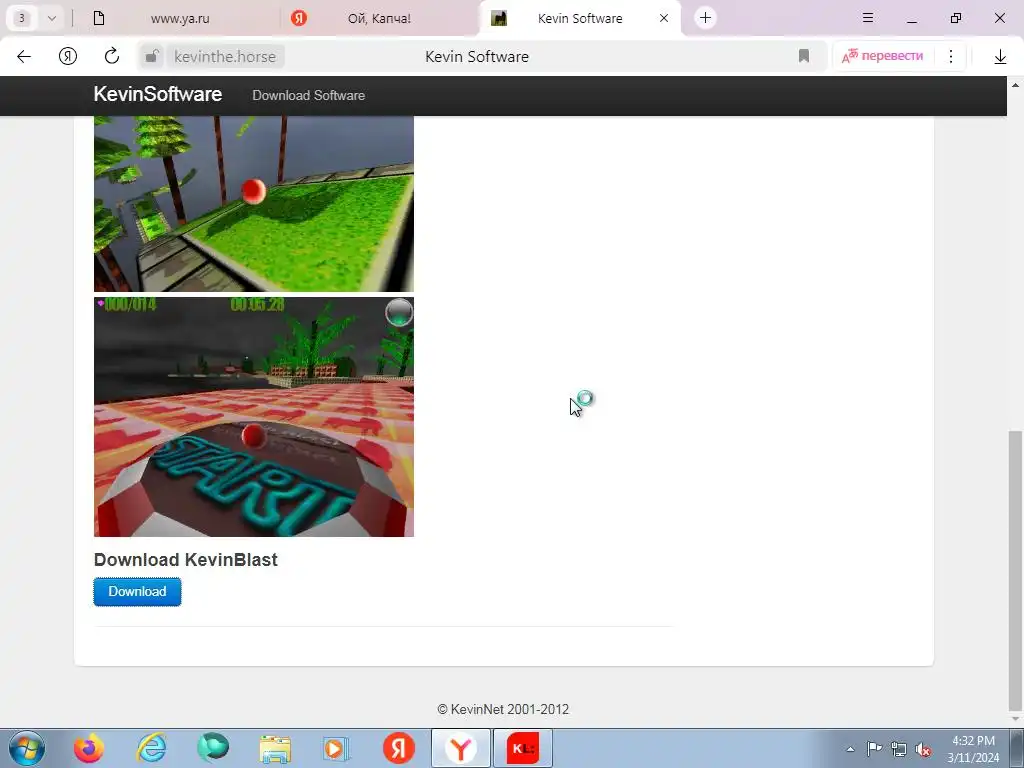1024x768 pixels.
Task: Click the muted volume tray icon
Action: click(923, 750)
